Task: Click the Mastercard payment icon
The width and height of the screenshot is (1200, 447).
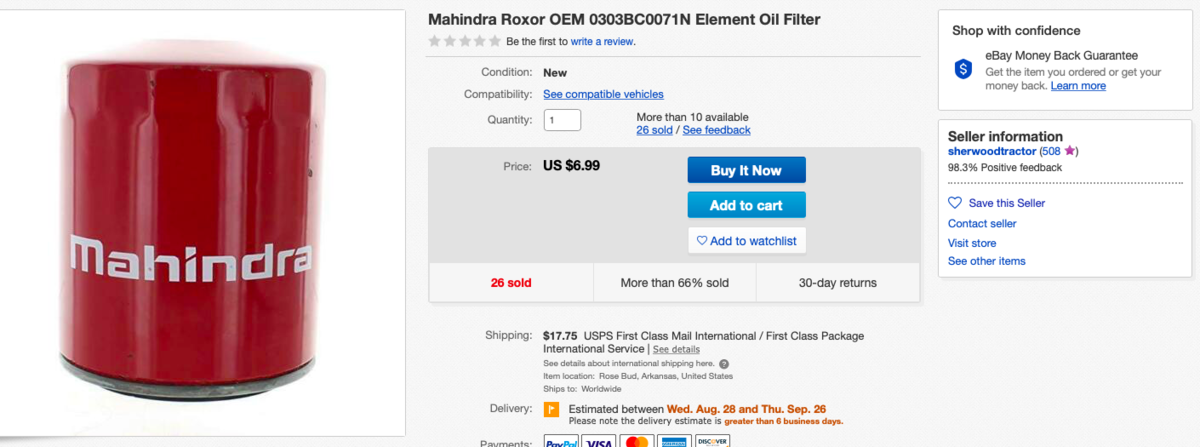Action: pos(637,441)
